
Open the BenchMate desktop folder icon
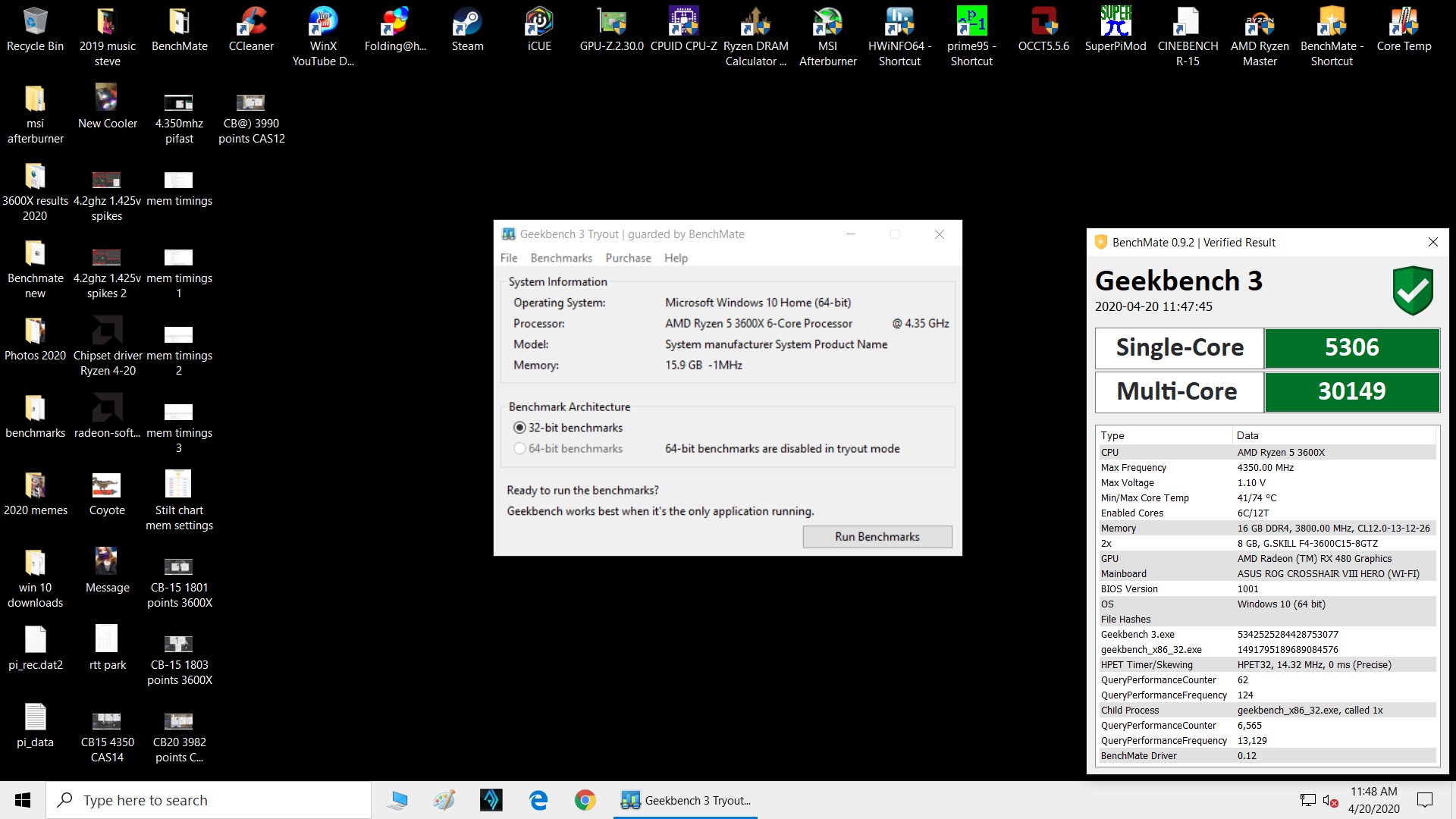180,29
